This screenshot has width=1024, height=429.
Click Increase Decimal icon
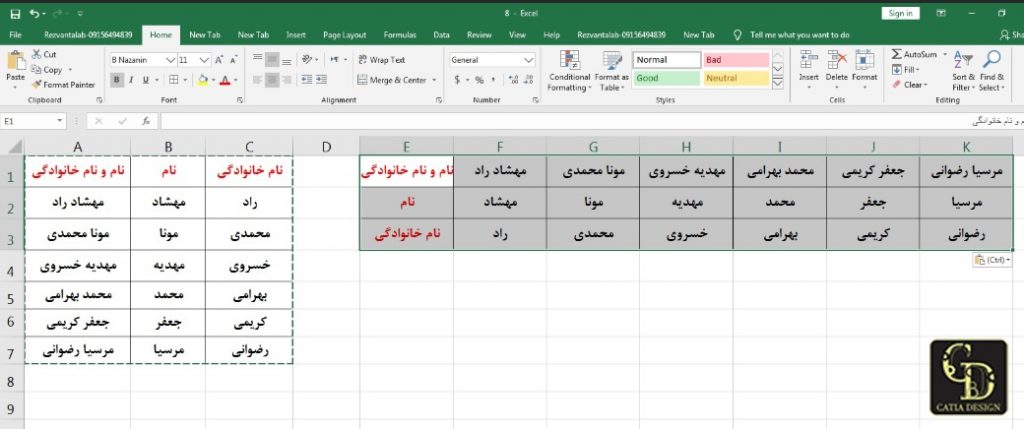coord(513,80)
